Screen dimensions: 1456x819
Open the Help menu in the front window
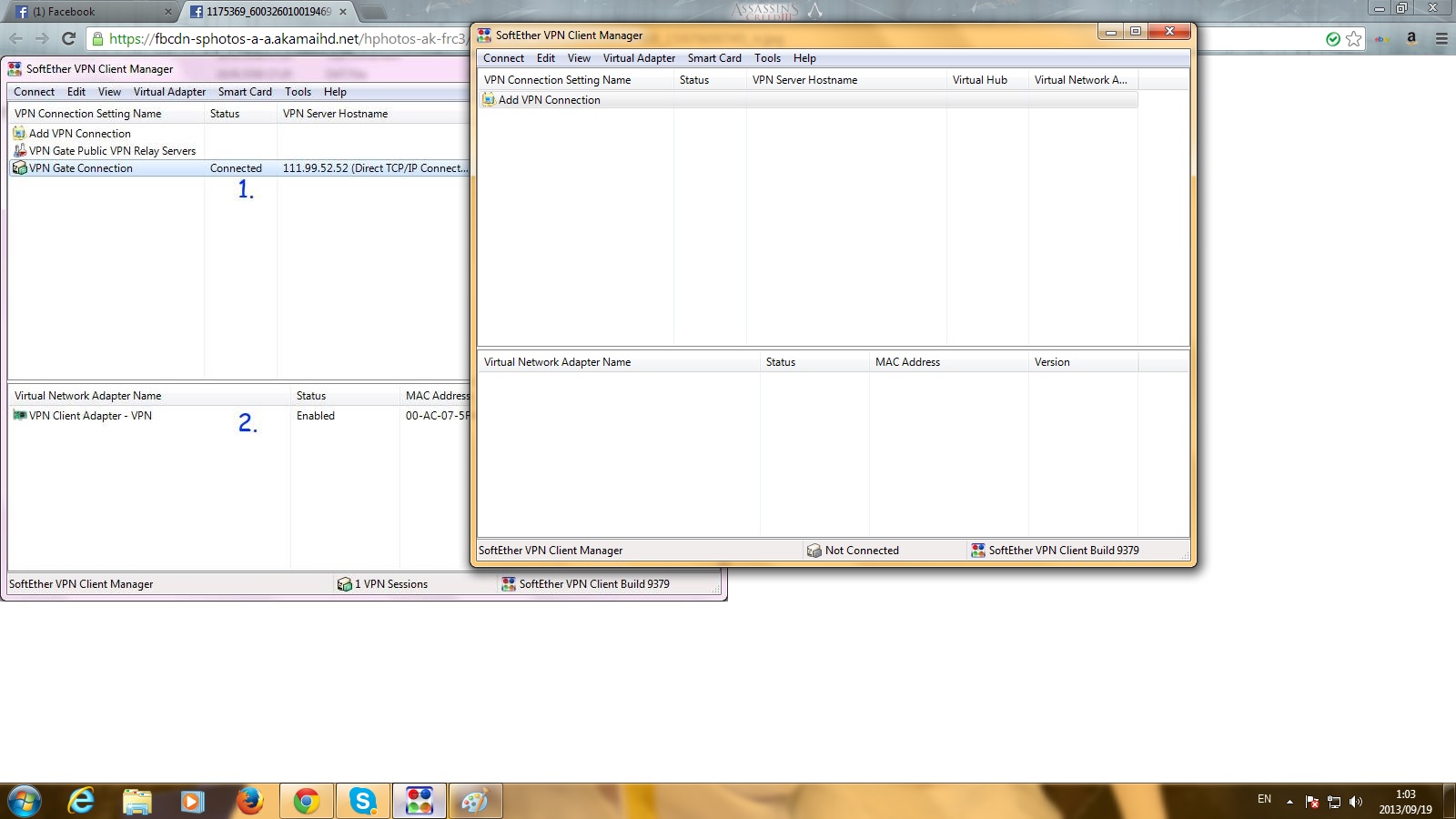pyautogui.click(x=804, y=58)
